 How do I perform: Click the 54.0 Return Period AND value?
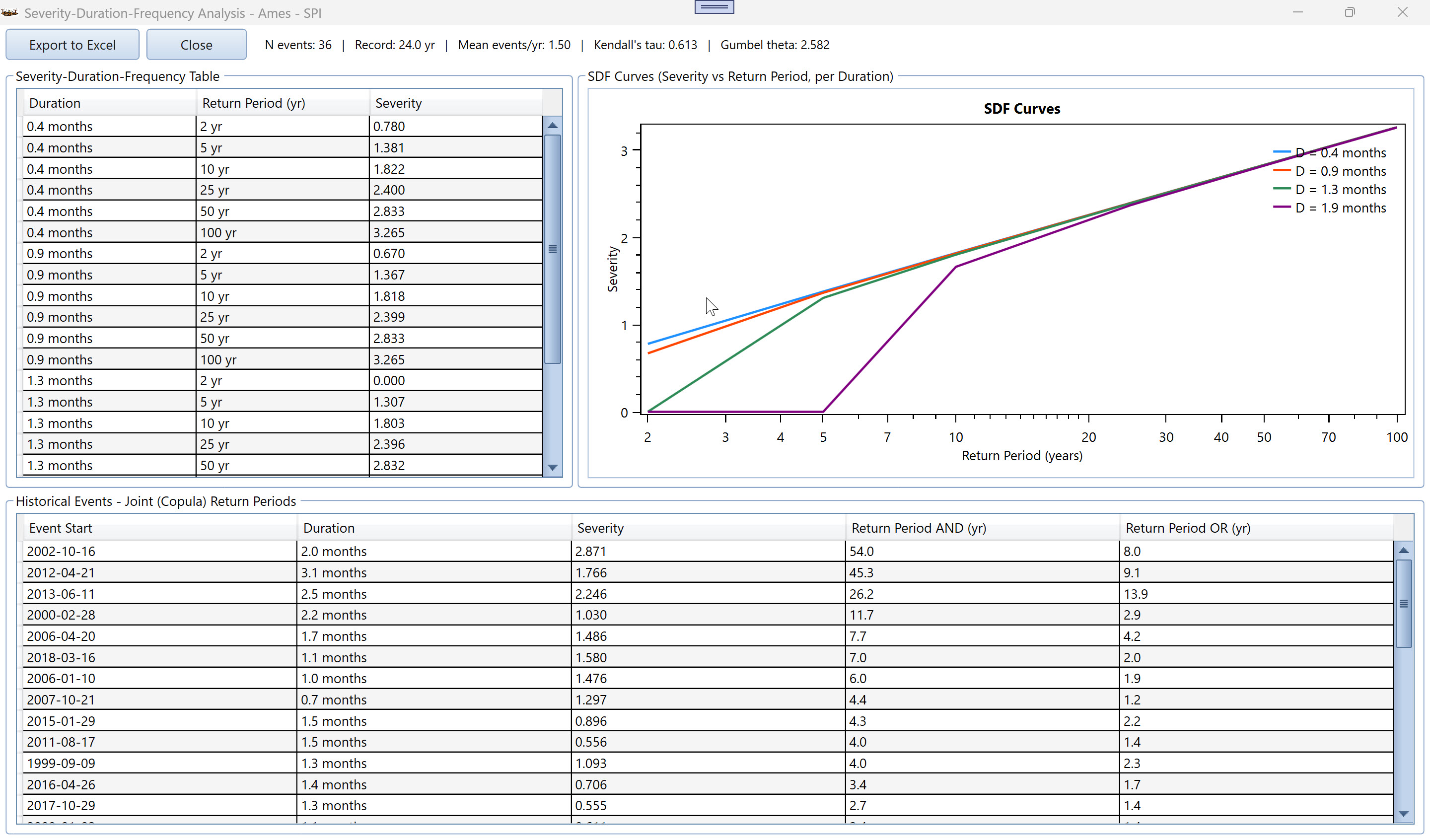pyautogui.click(x=982, y=551)
